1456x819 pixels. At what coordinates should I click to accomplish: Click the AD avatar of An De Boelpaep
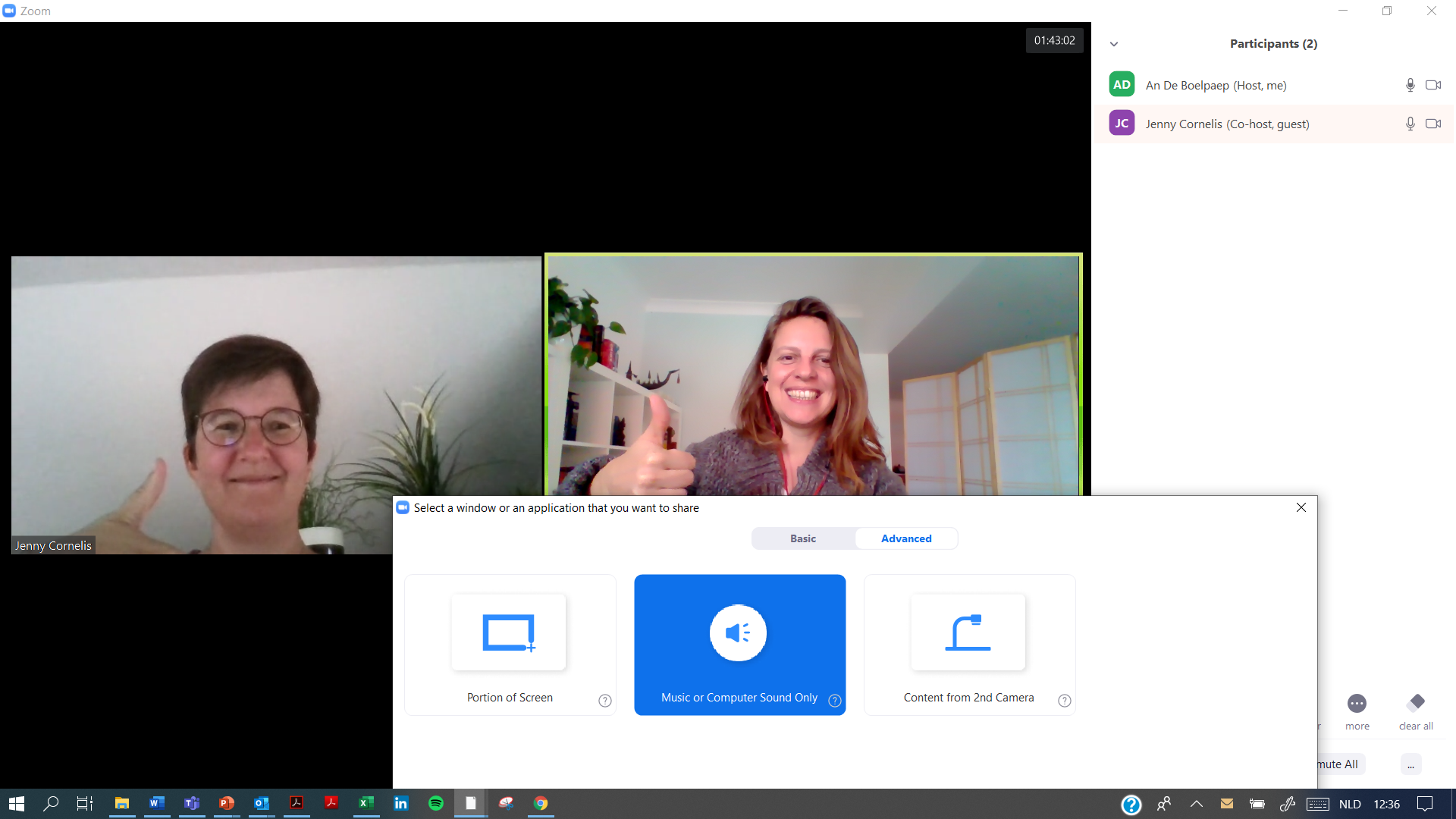[1122, 84]
